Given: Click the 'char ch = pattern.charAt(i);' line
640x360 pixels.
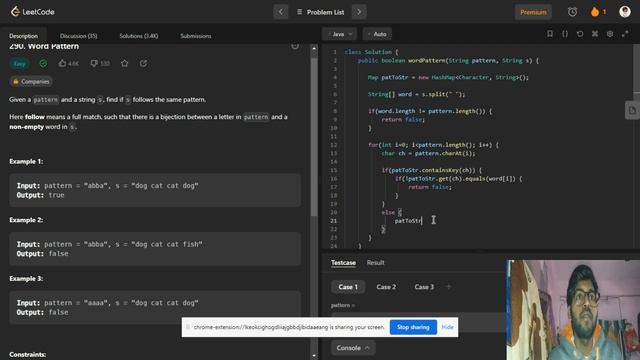Looking at the screenshot, I should pos(429,153).
